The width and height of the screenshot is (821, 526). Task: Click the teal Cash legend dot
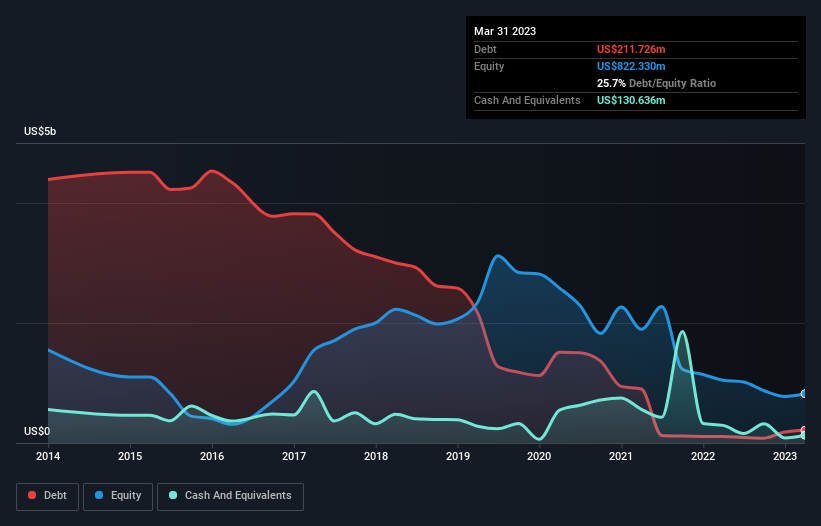(173, 495)
